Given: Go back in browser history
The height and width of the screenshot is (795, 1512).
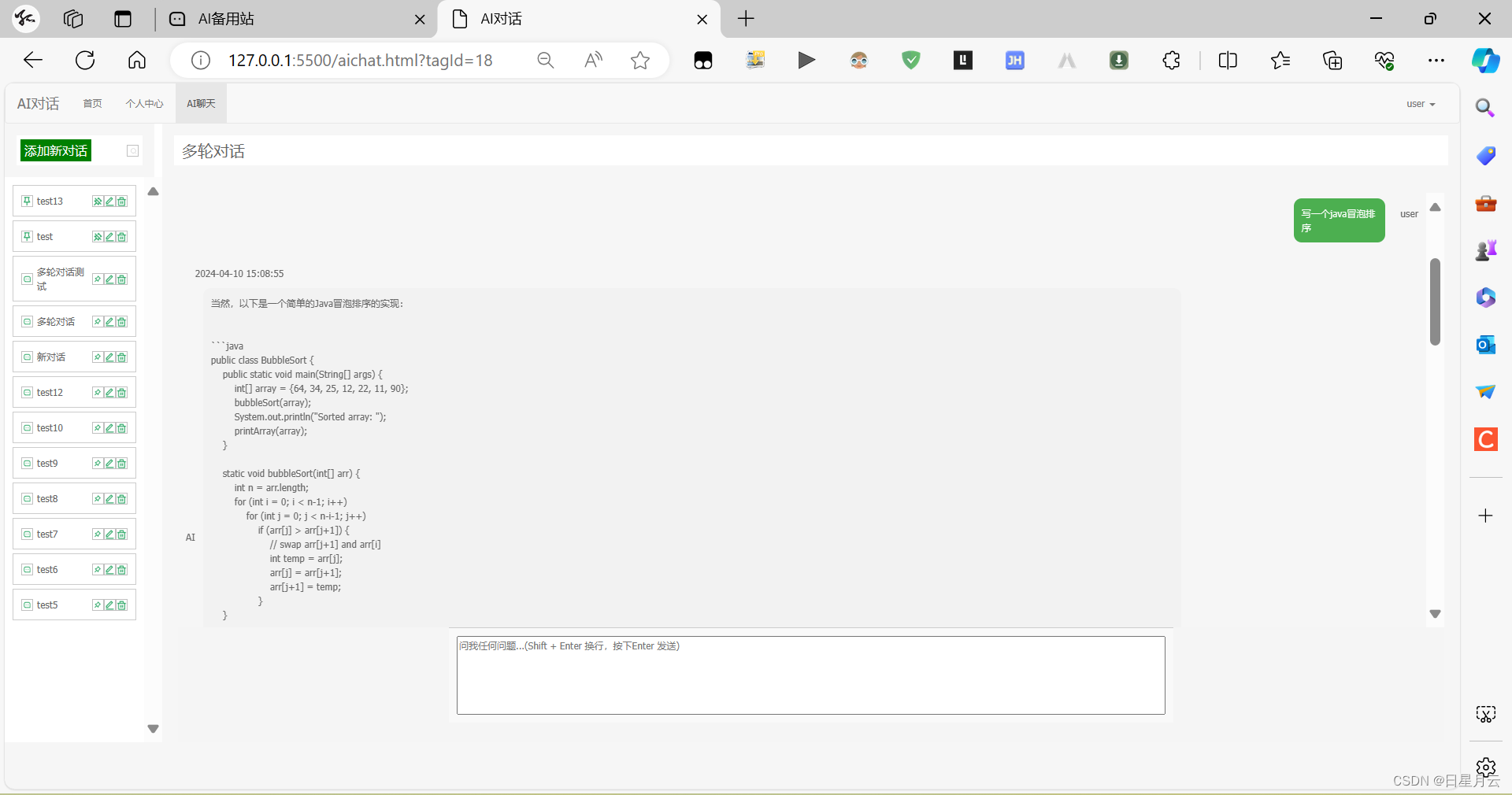Looking at the screenshot, I should [x=33, y=61].
